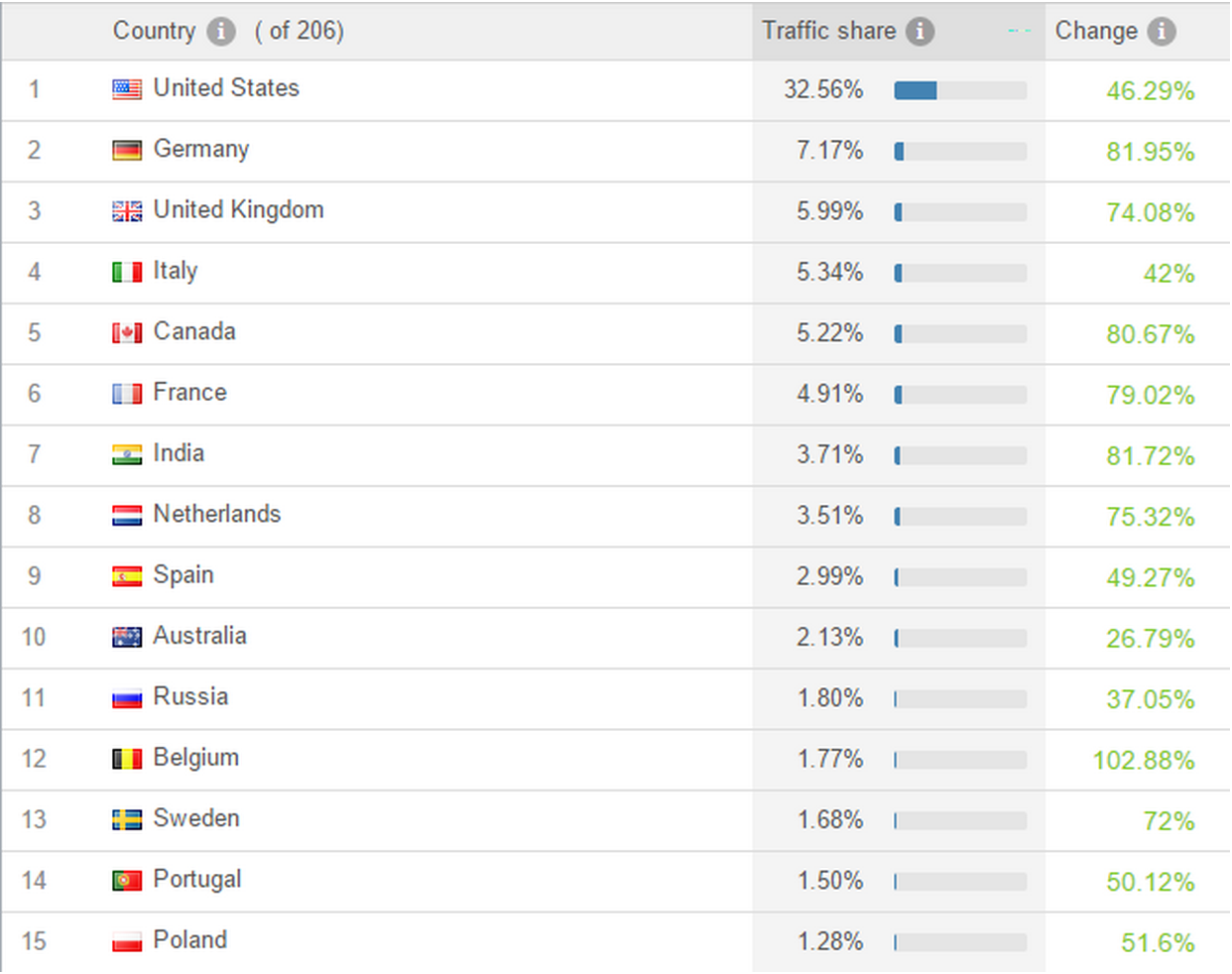Screen dimensions: 1232x974
Task: Sort by the Change column header
Action: point(1096,31)
